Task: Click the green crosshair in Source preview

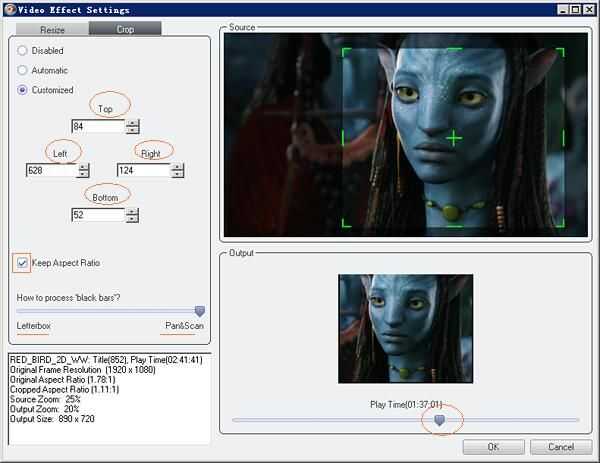Action: pos(454,138)
